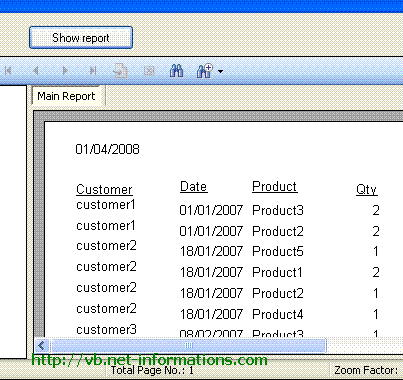Click quantity 1 in Product5 row
403x380 pixels.
coord(376,251)
